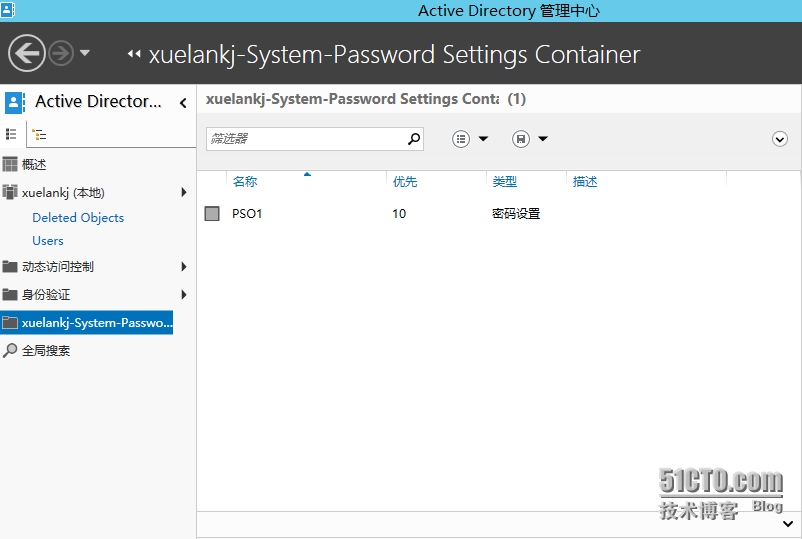Expand the xuelankj (本地) submenu arrow
This screenshot has width=802, height=539.
(x=184, y=192)
